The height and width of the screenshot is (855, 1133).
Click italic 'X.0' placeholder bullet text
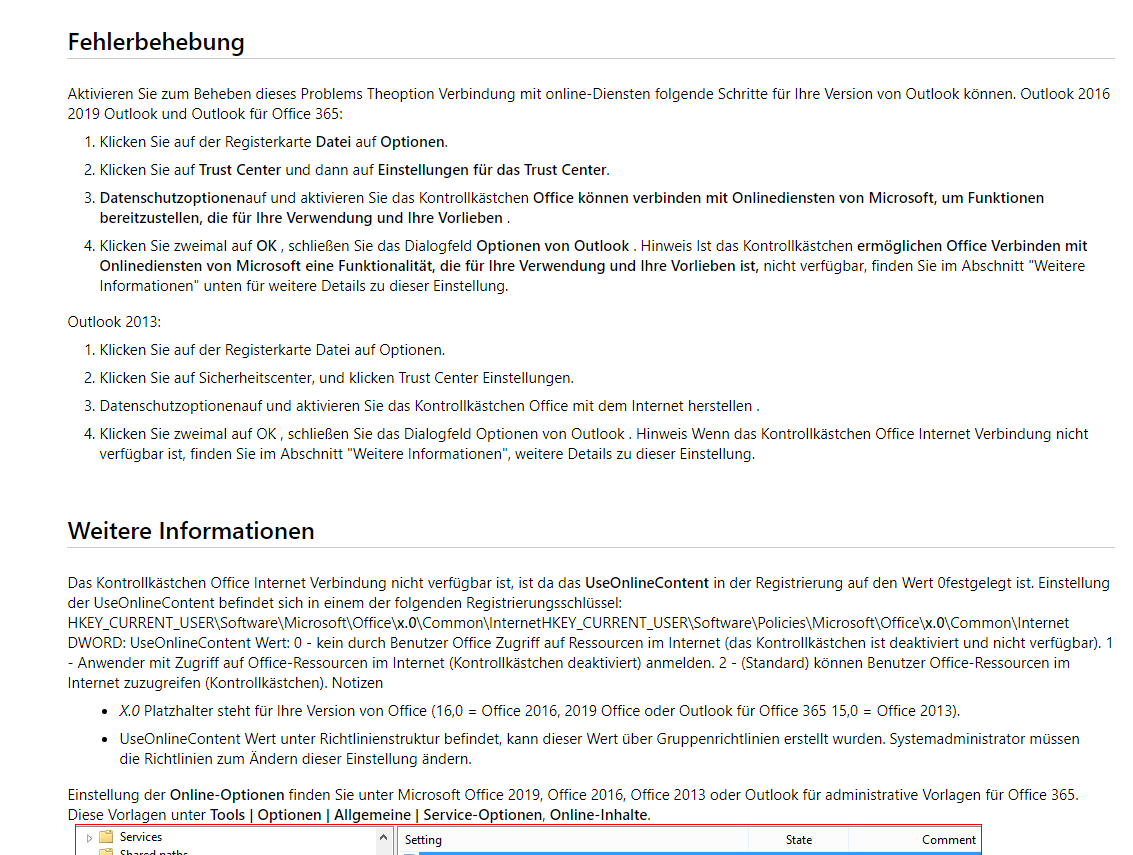coord(129,711)
